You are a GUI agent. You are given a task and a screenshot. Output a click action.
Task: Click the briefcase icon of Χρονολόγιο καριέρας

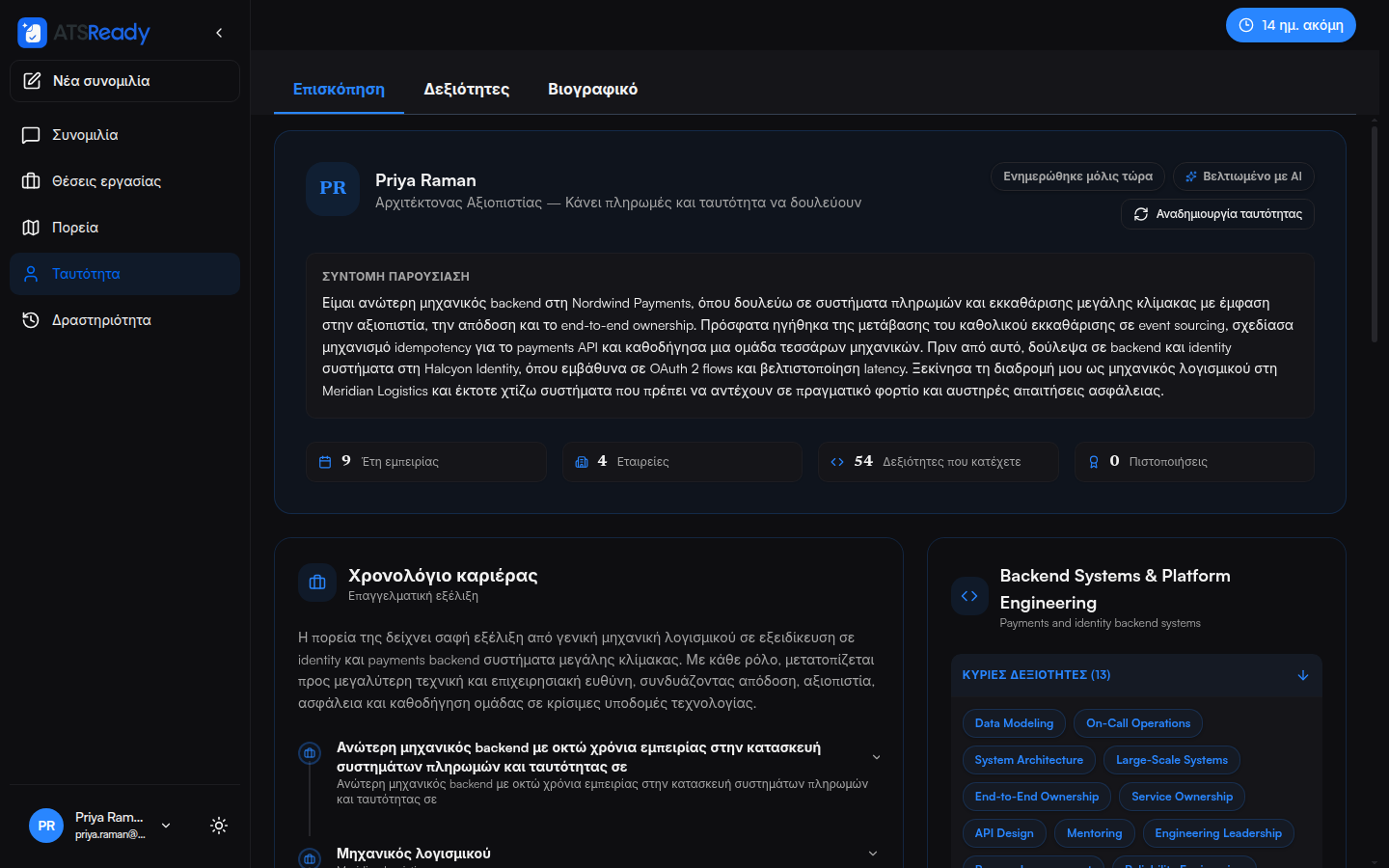[x=317, y=583]
